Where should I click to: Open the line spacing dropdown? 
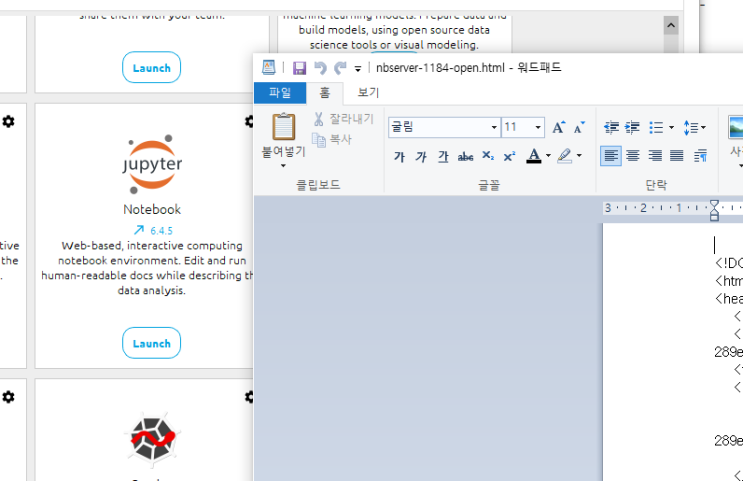pyautogui.click(x=695, y=127)
